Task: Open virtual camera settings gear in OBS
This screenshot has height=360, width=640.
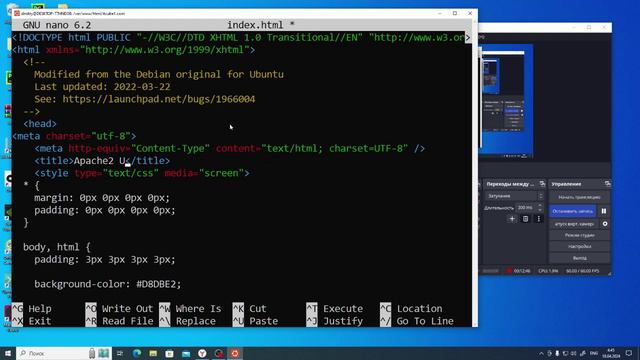Action: [x=605, y=224]
